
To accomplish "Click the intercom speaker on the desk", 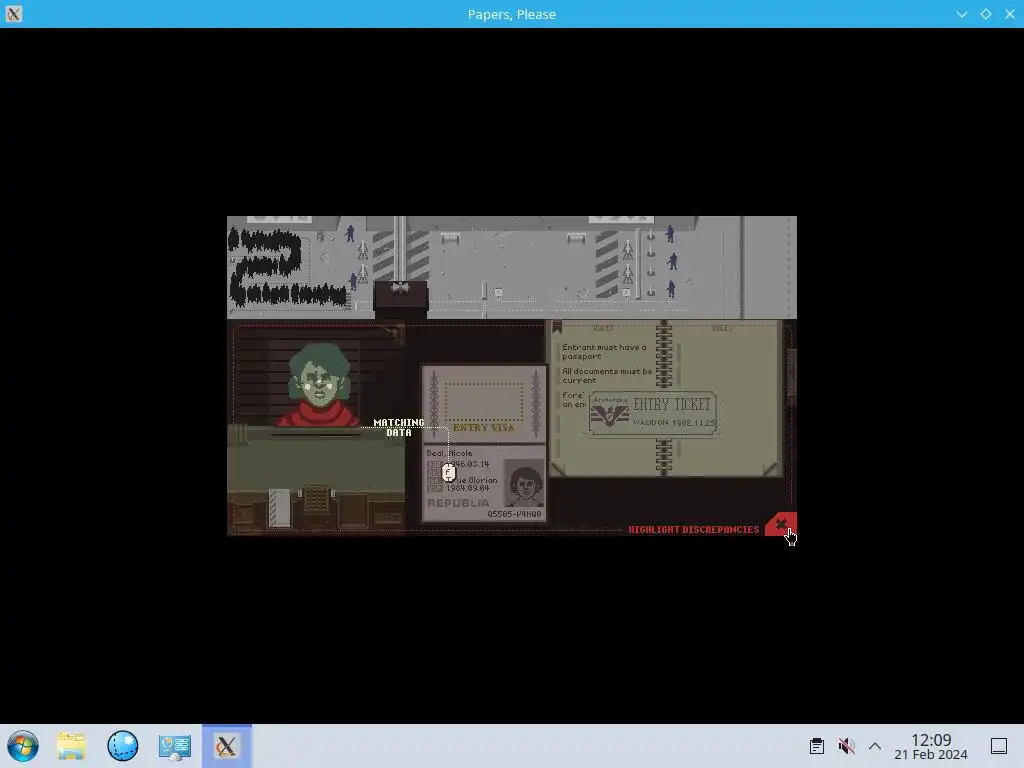I will pyautogui.click(x=317, y=499).
